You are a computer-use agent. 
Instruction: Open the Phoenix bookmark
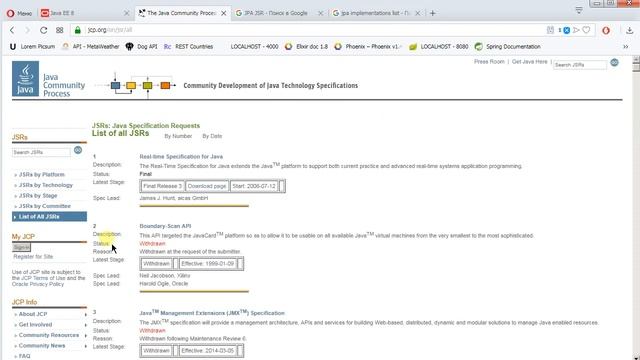pyautogui.click(x=367, y=47)
